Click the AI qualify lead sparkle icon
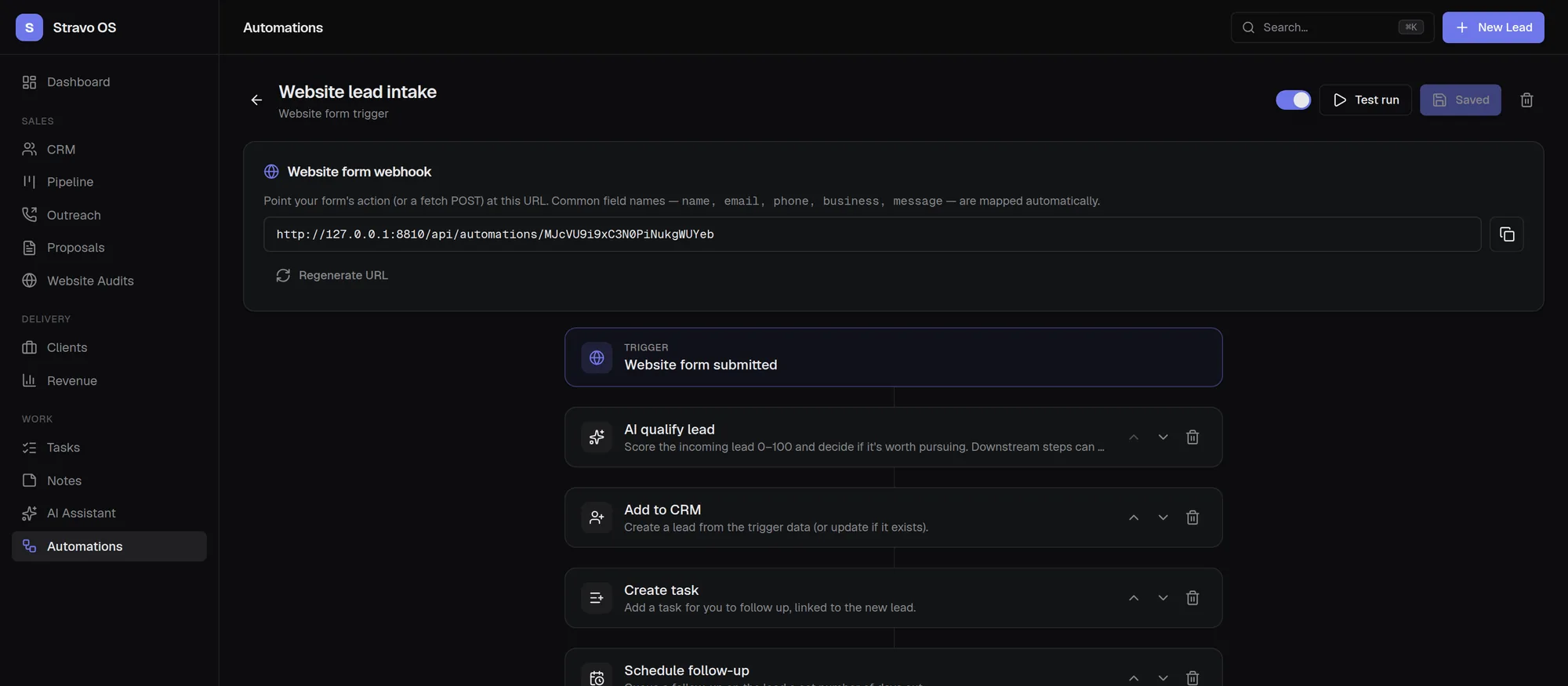Image resolution: width=1568 pixels, height=686 pixels. (x=597, y=437)
